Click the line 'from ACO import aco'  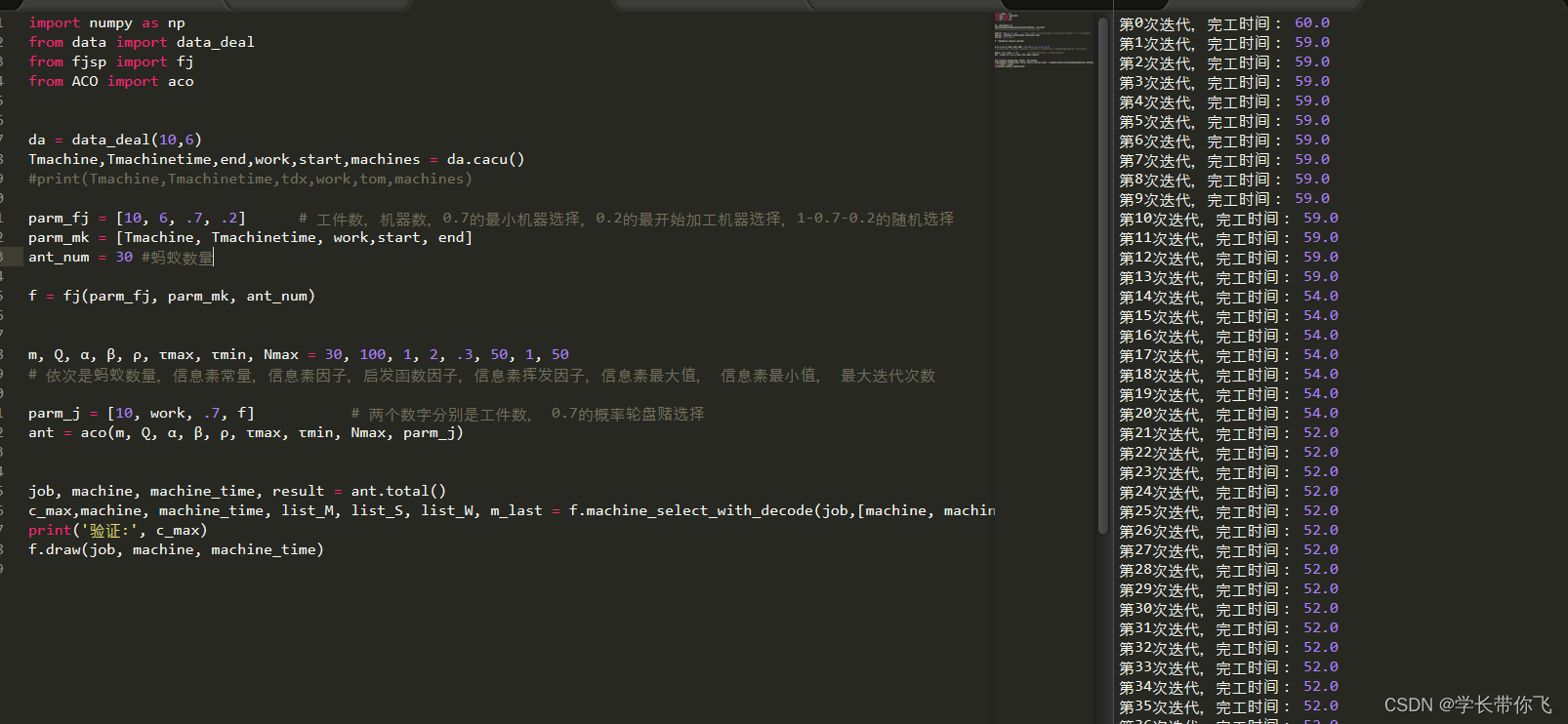(x=111, y=81)
